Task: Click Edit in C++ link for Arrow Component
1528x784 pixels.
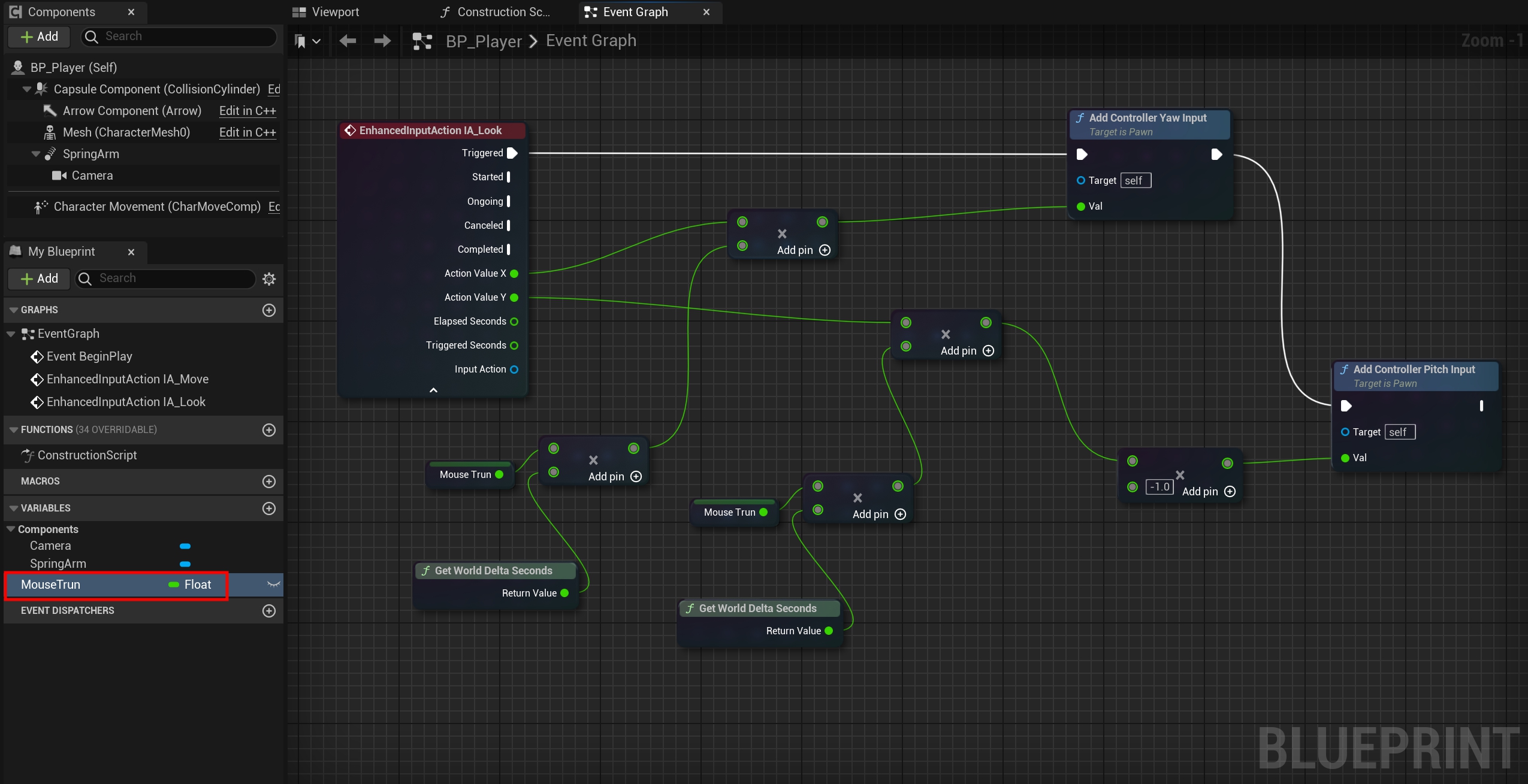Action: click(x=247, y=111)
